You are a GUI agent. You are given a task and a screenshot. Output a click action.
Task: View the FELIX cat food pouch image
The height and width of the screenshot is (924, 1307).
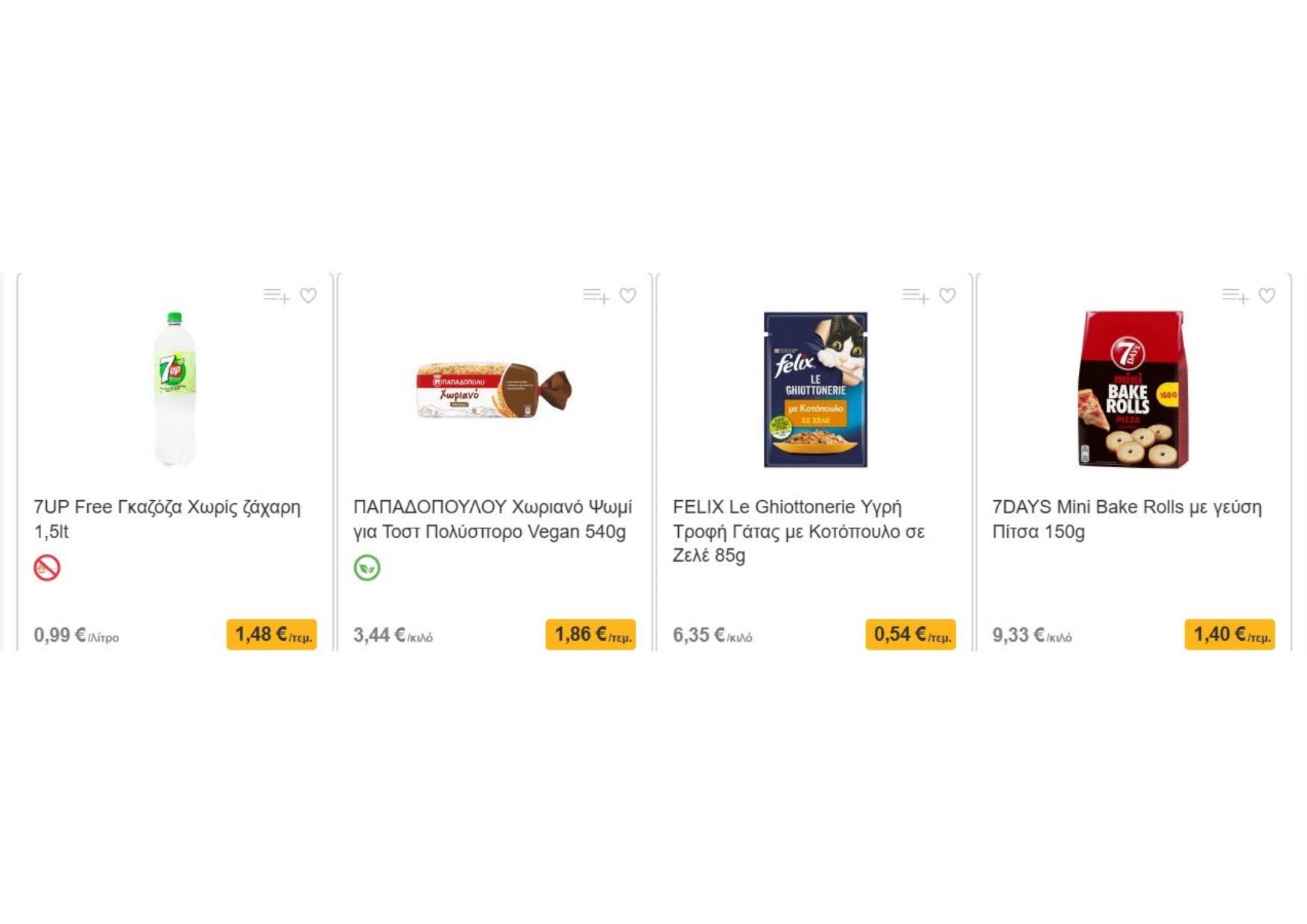815,390
